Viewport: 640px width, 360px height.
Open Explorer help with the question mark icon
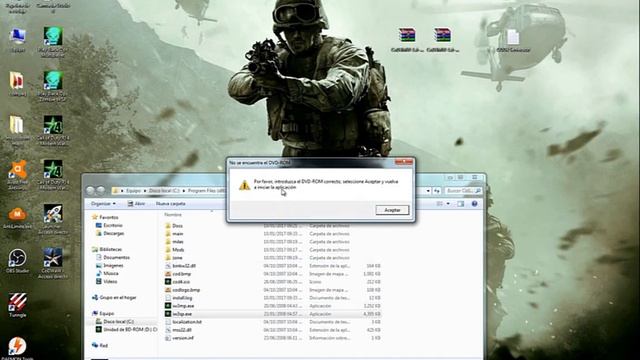[x=474, y=204]
